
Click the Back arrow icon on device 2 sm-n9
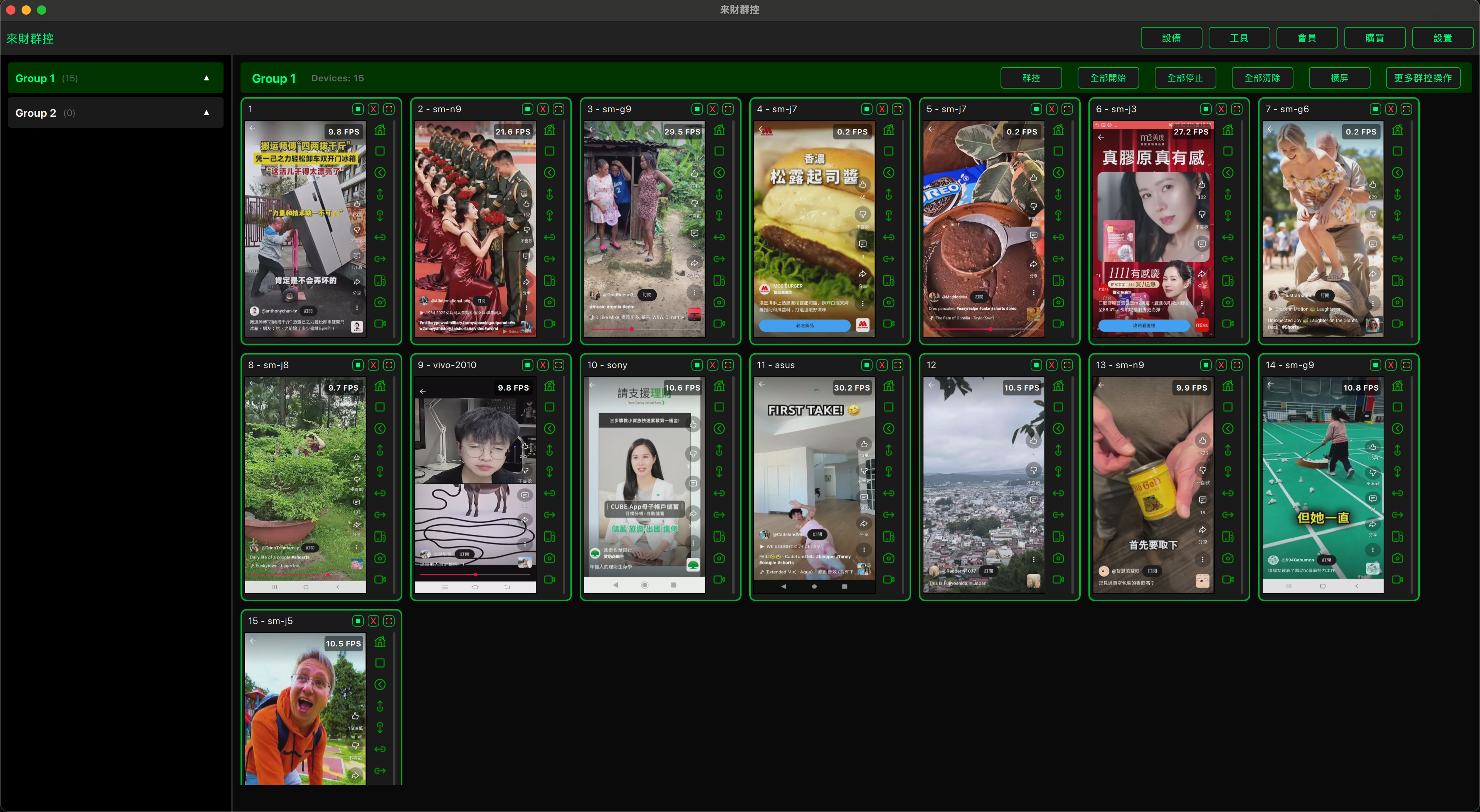tap(549, 173)
